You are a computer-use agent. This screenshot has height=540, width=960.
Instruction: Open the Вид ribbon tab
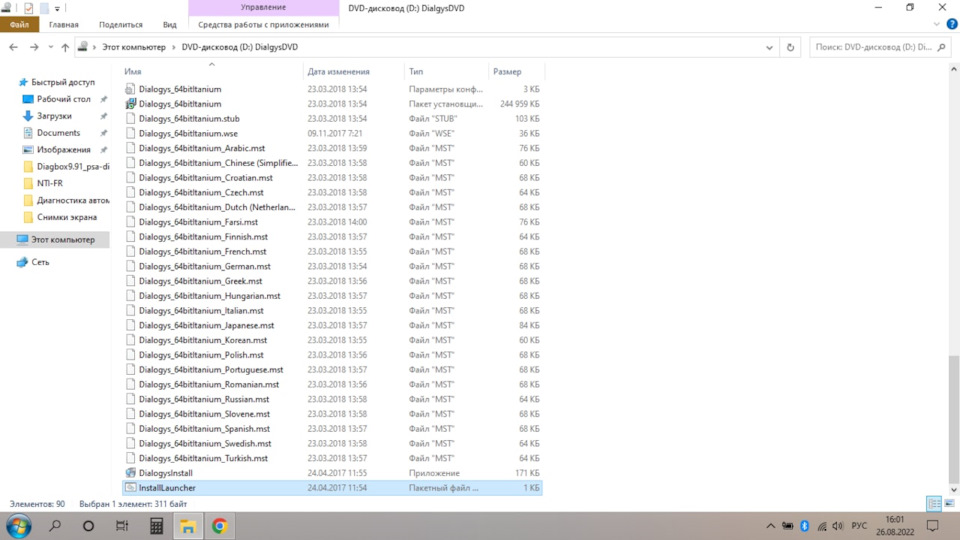[x=170, y=24]
